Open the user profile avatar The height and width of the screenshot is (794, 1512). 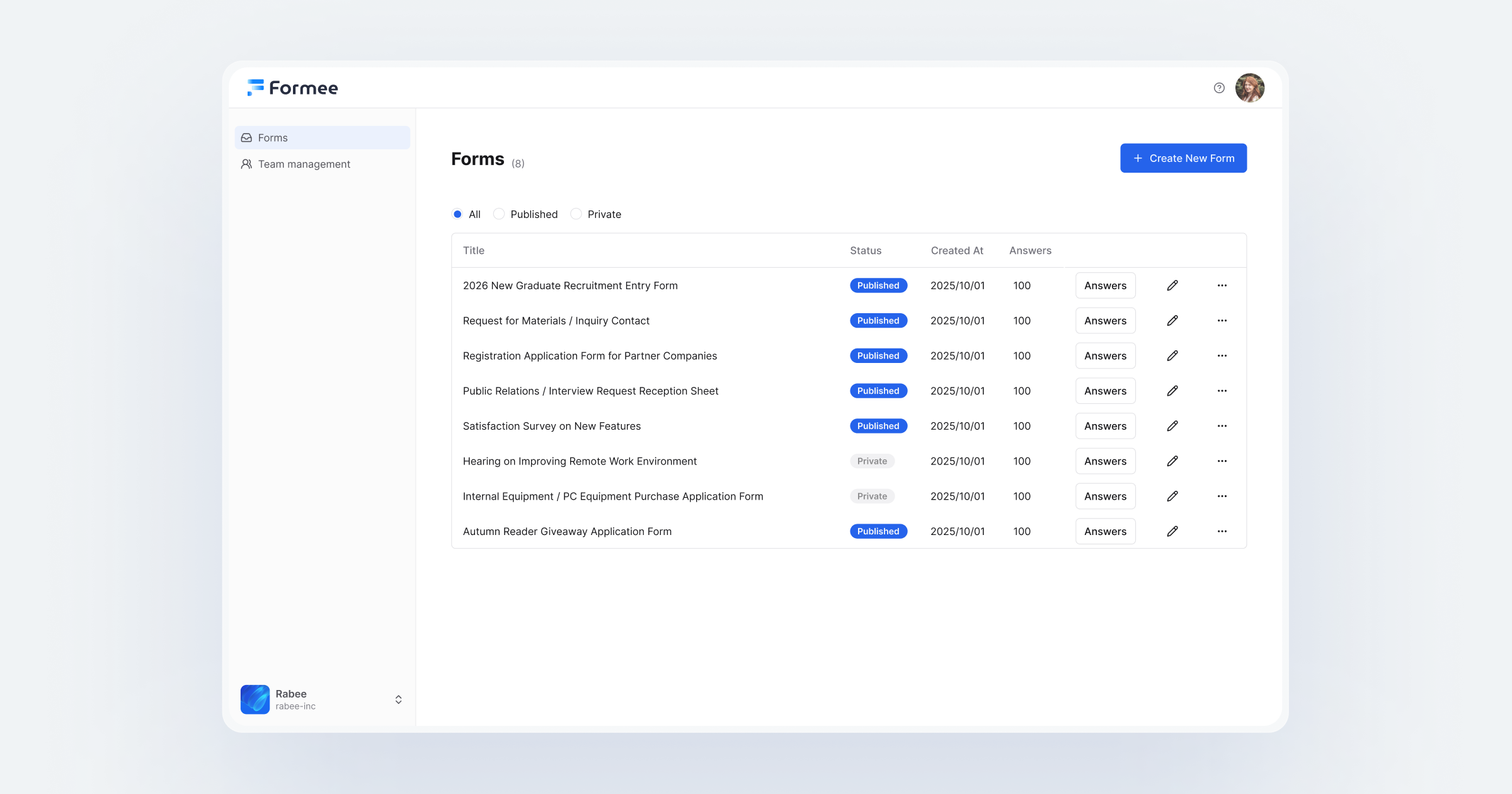click(1249, 88)
